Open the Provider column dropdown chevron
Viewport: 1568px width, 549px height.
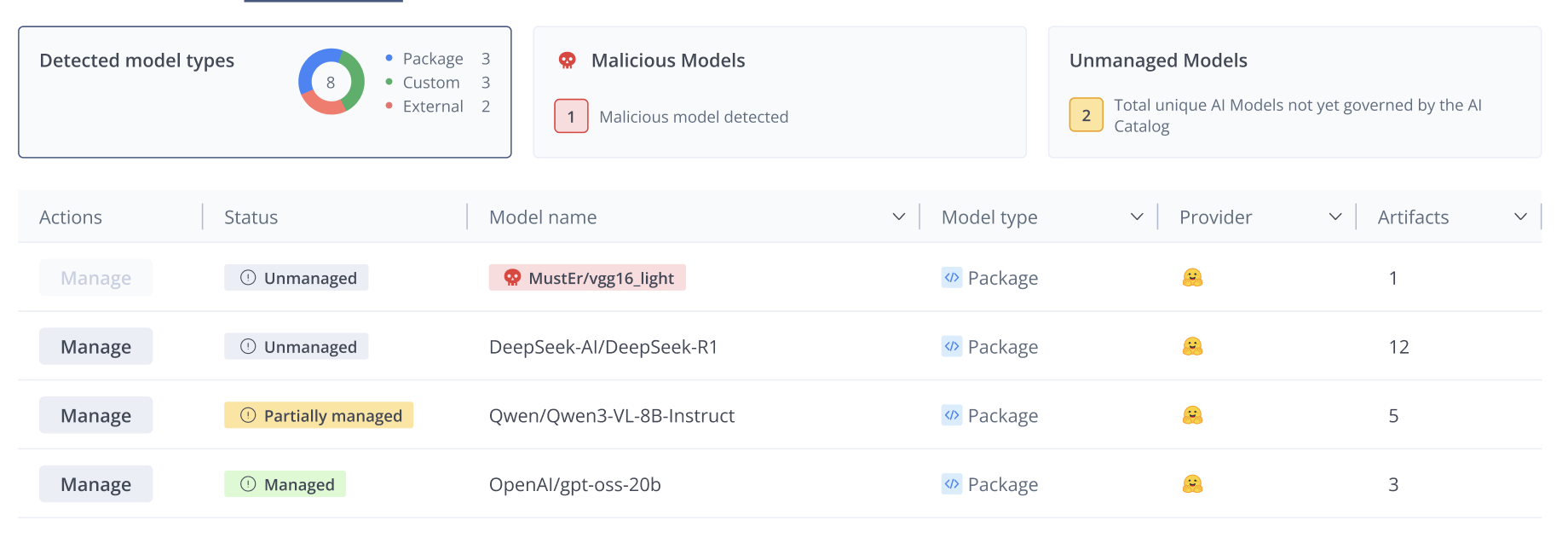1335,217
